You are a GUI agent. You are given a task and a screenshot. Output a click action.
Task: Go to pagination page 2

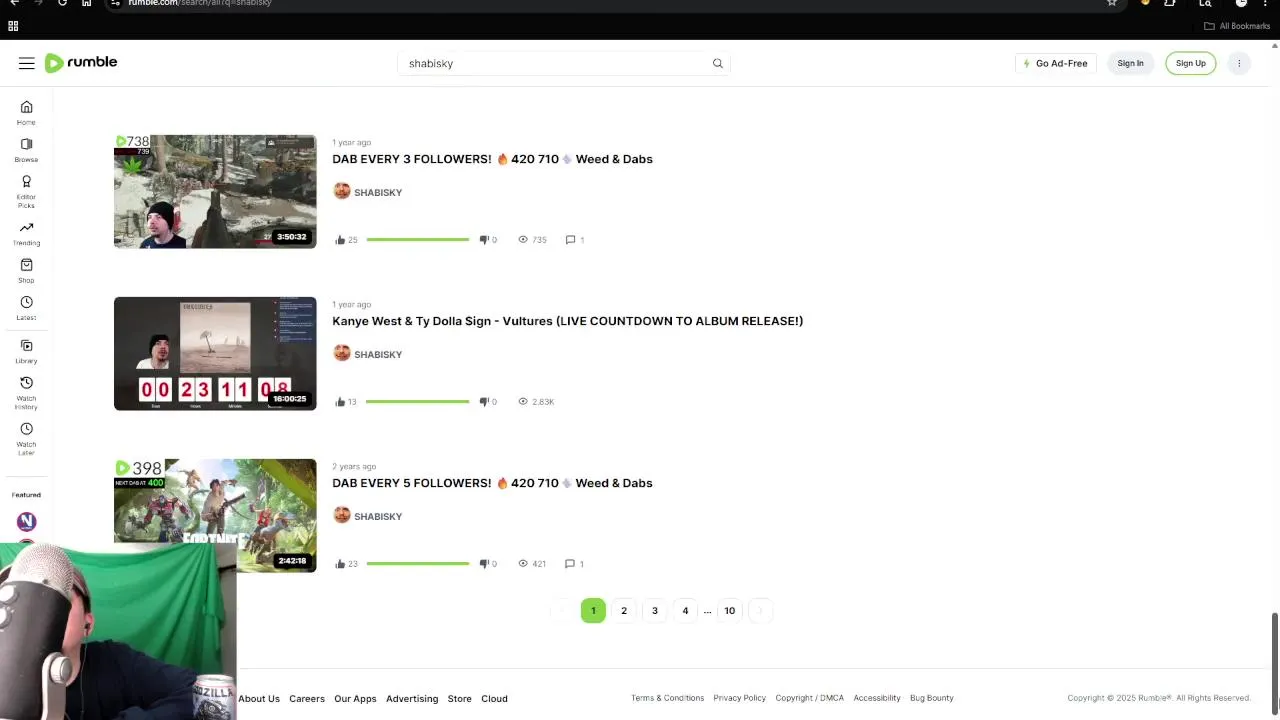coord(624,611)
